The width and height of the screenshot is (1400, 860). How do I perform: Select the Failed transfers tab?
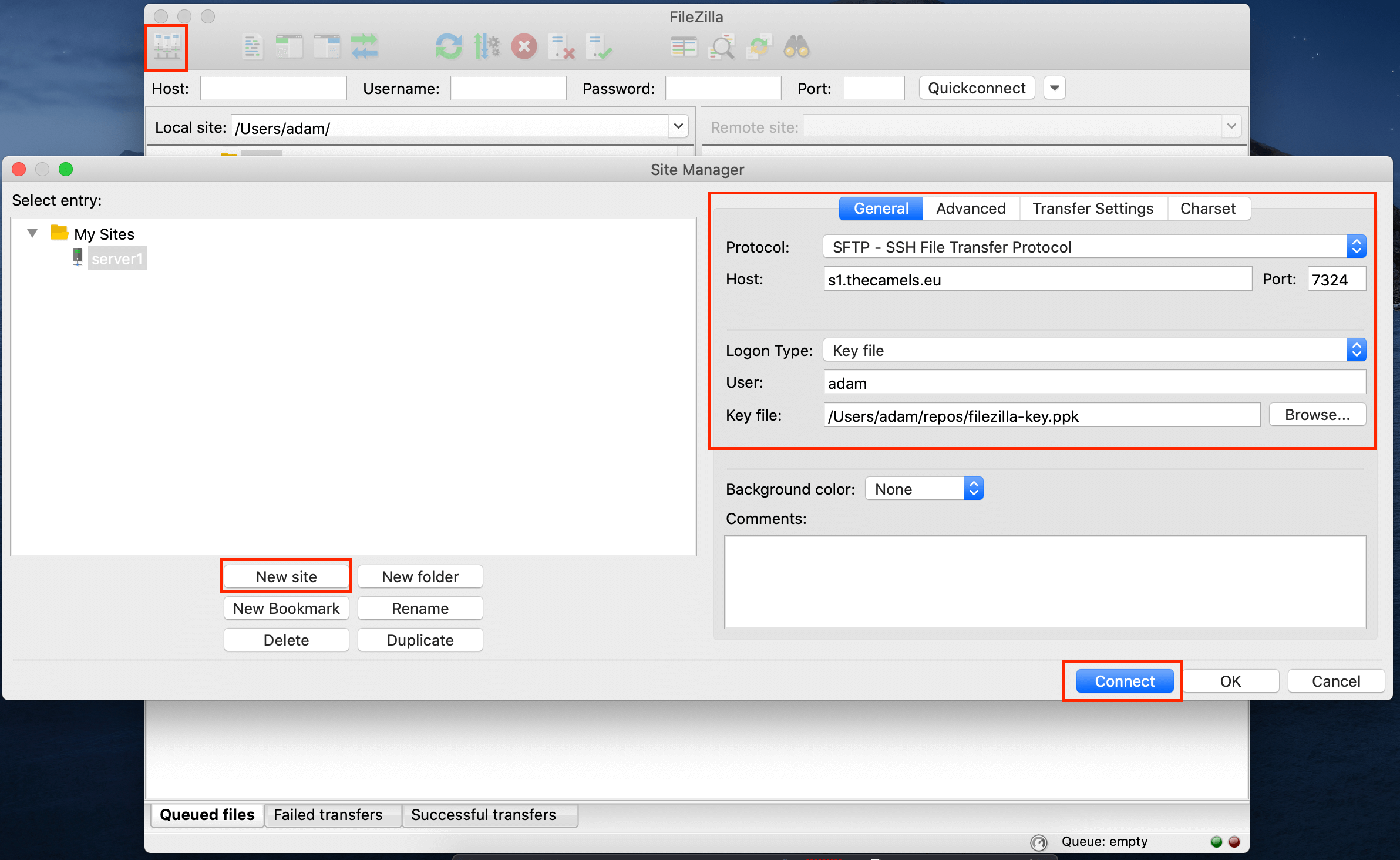coord(332,815)
